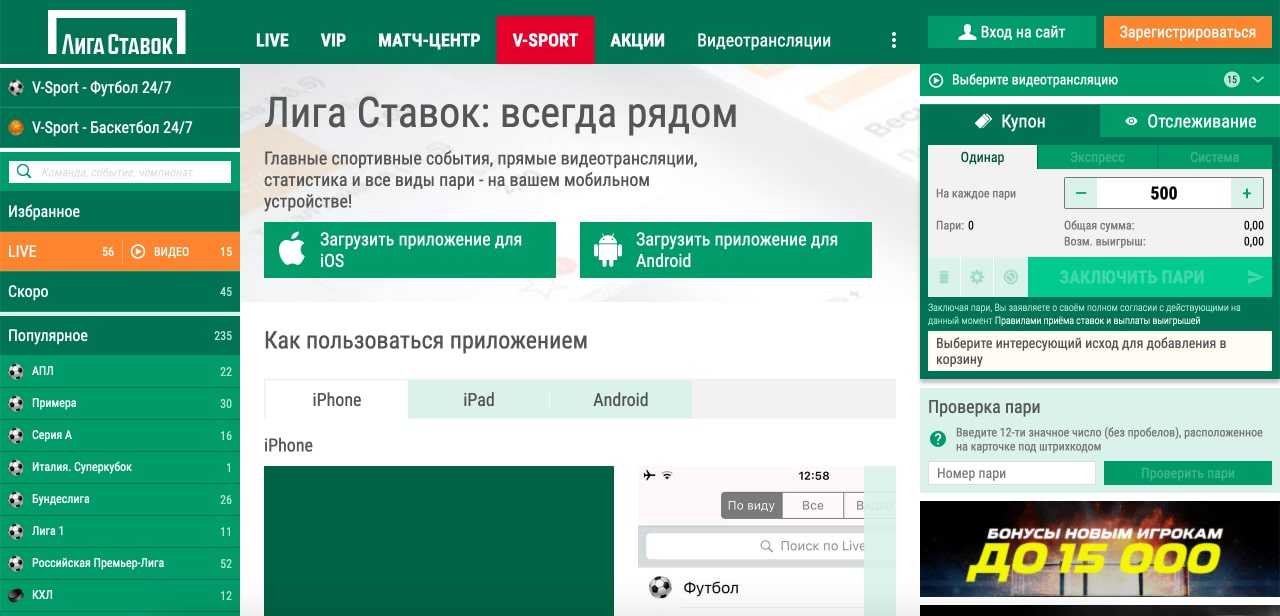Click Загрузить приложение для iOS

click(x=410, y=250)
